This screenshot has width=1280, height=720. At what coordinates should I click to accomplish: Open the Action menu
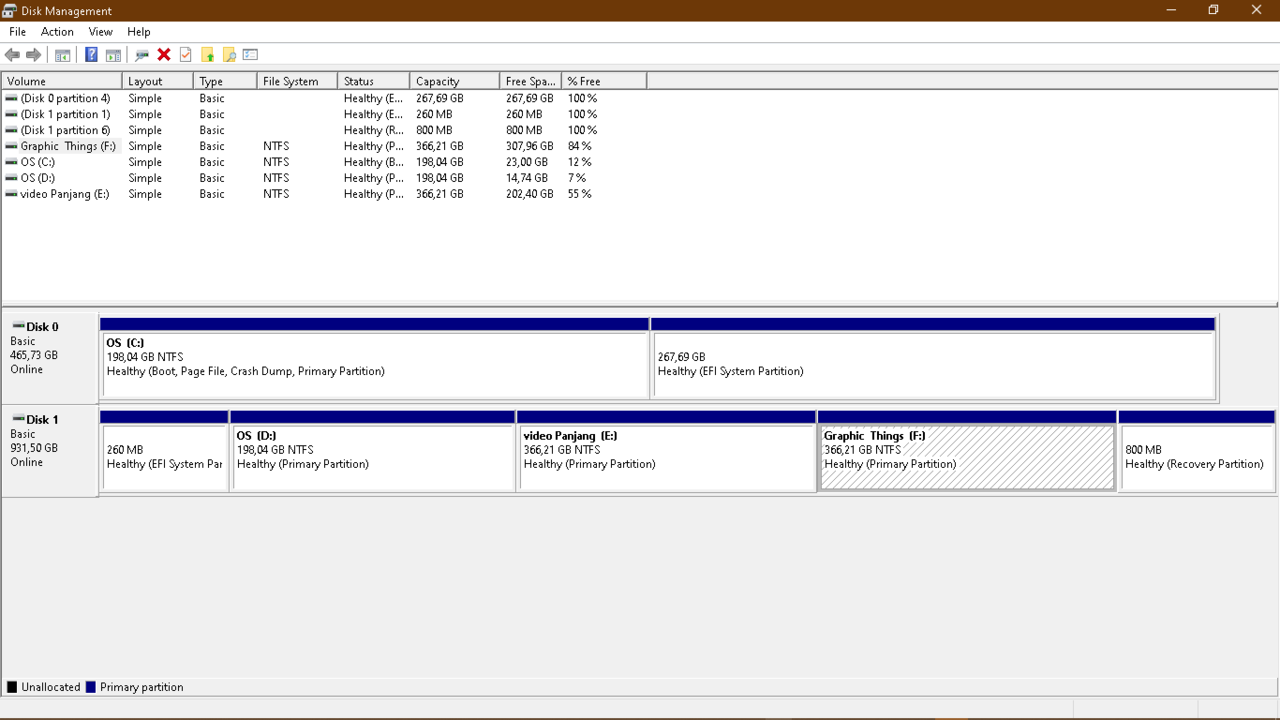coord(57,32)
